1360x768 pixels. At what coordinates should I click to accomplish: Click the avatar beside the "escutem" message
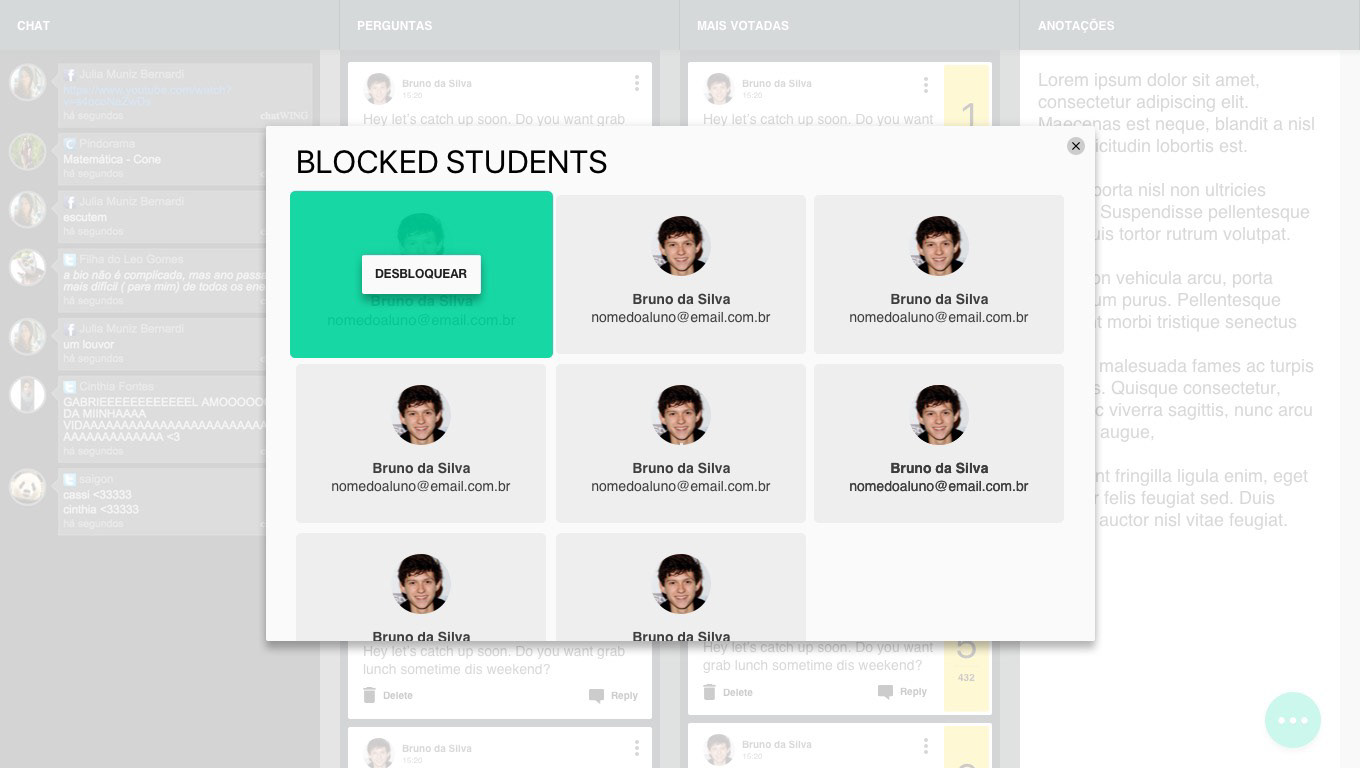(27, 210)
